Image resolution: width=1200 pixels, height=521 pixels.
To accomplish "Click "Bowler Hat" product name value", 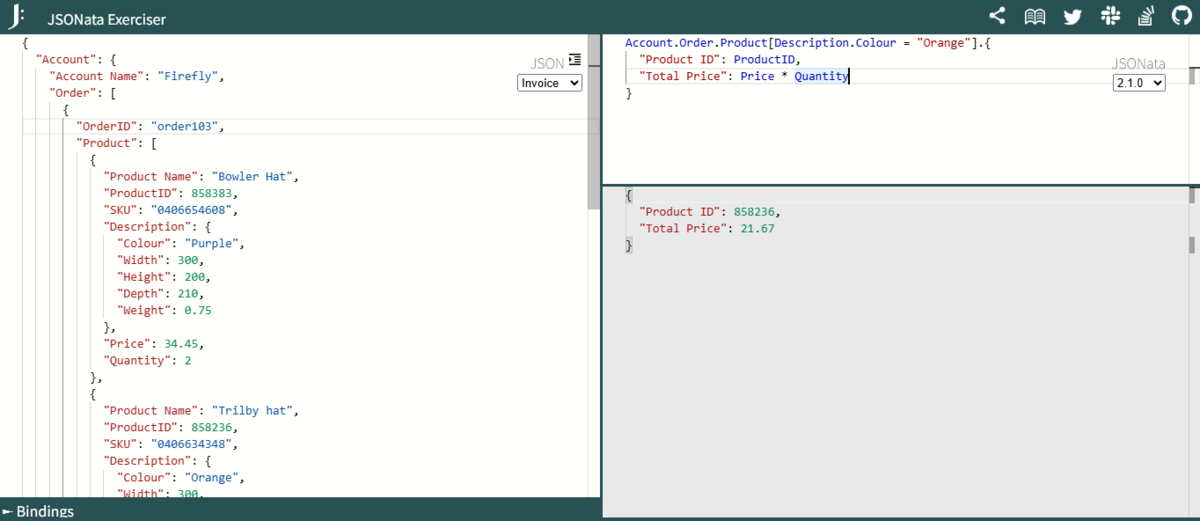I will [252, 176].
